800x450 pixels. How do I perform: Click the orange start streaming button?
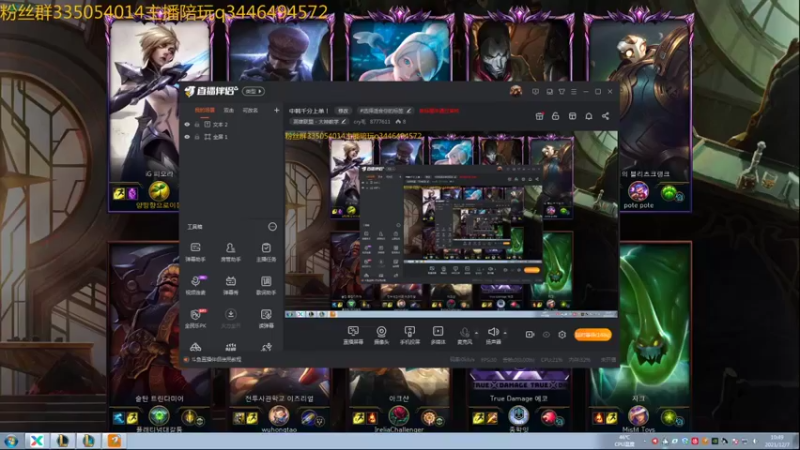tap(592, 335)
